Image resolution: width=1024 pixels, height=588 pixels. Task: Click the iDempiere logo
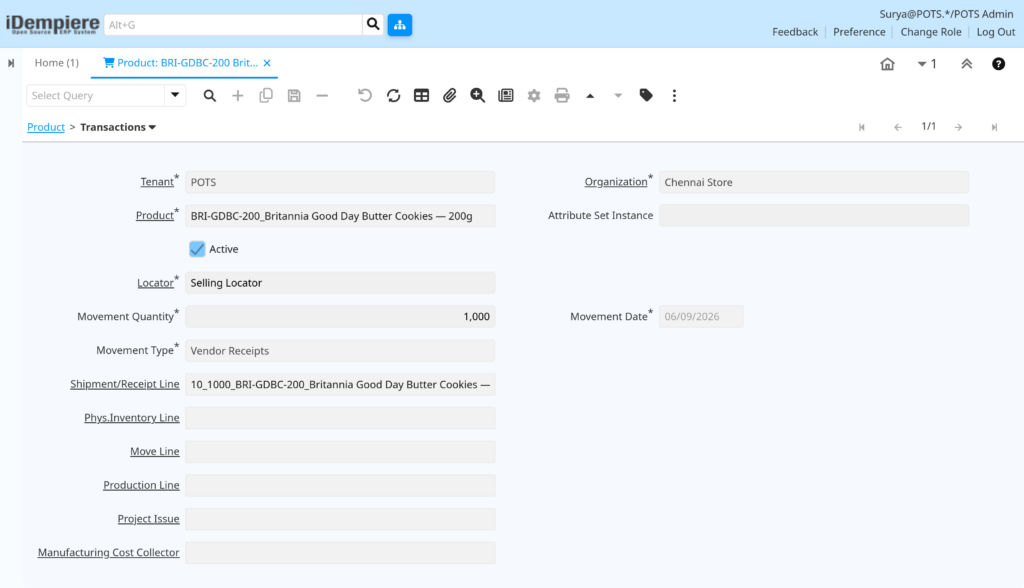(52, 25)
